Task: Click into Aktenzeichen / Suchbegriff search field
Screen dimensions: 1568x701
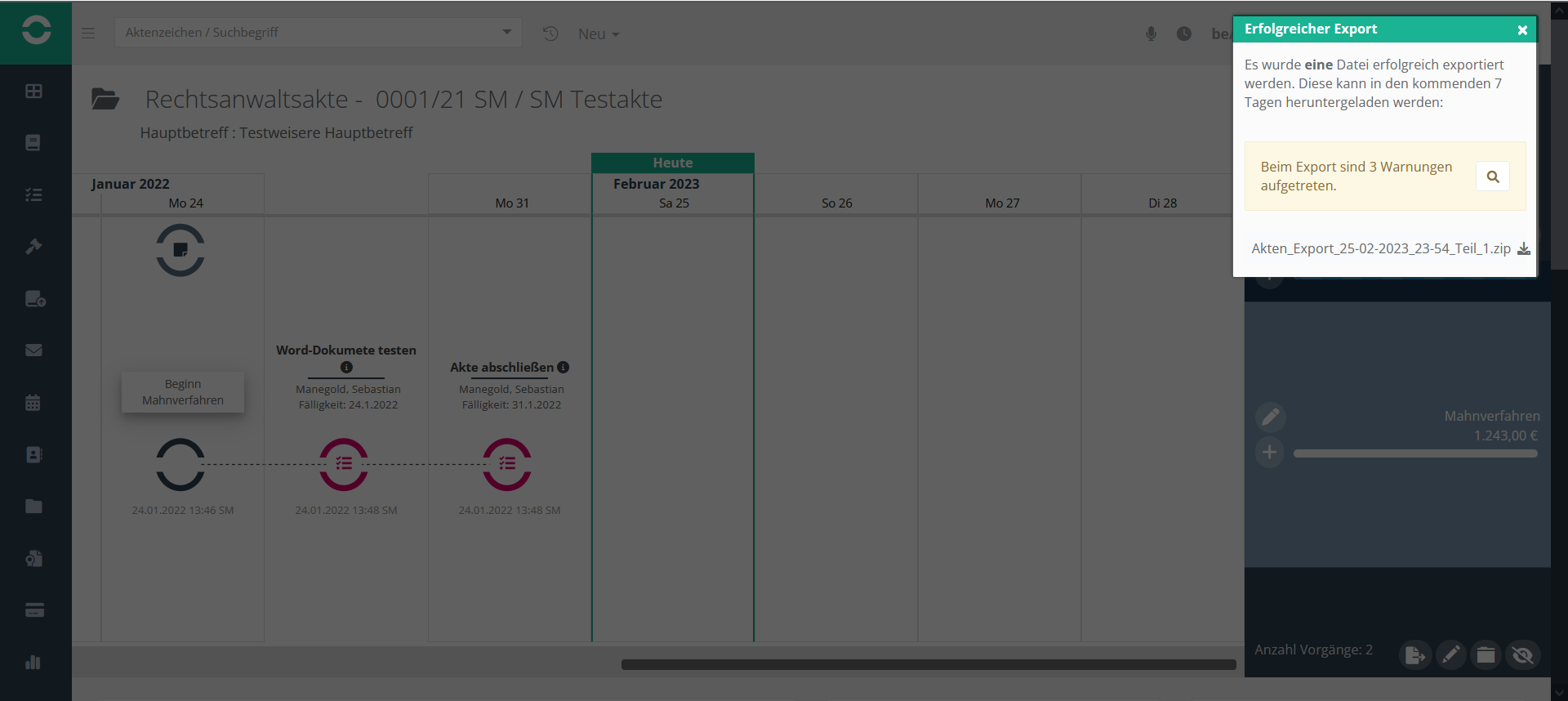Action: (306, 33)
